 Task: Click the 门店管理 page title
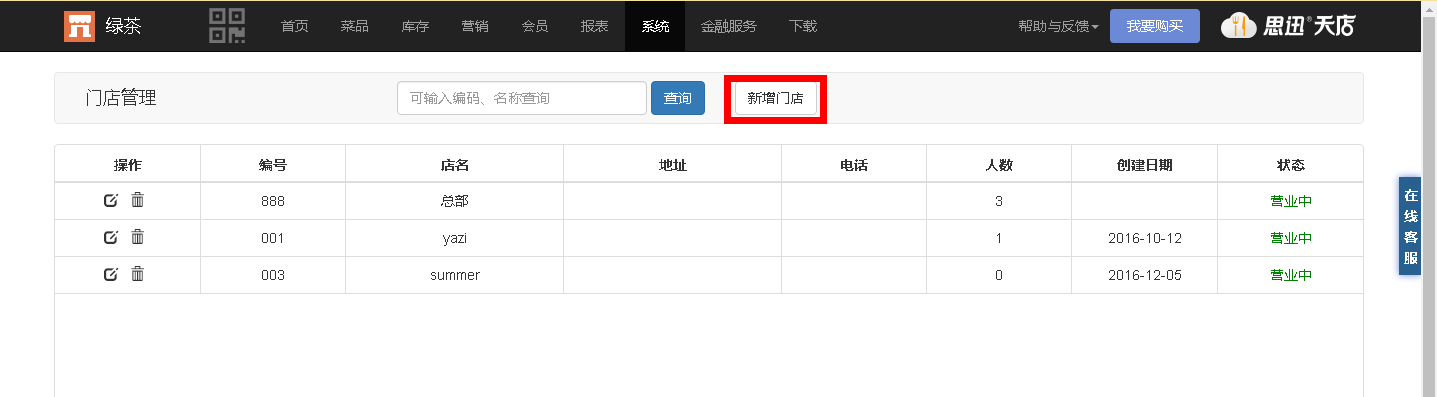pyautogui.click(x=121, y=98)
